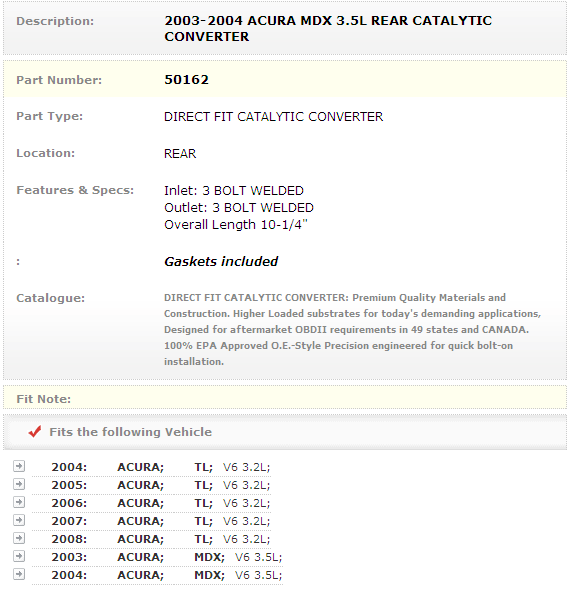
Task: Click the Catalogue description paragraph
Action: [x=353, y=329]
